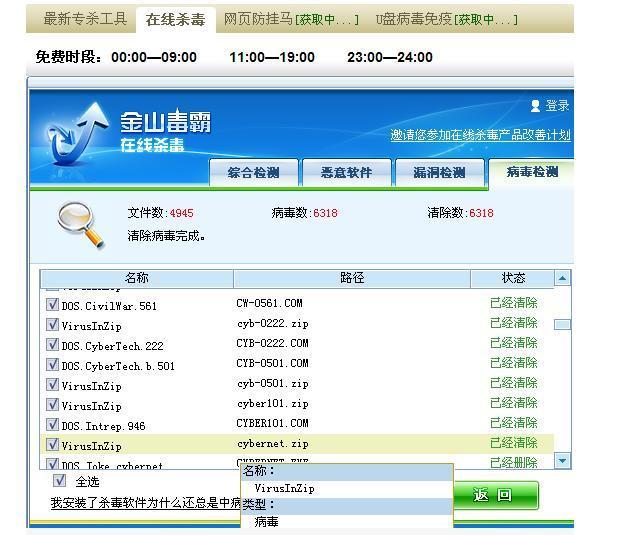640x535 pixels.
Task: Click the 清除数 6318 value
Action: [x=481, y=213]
